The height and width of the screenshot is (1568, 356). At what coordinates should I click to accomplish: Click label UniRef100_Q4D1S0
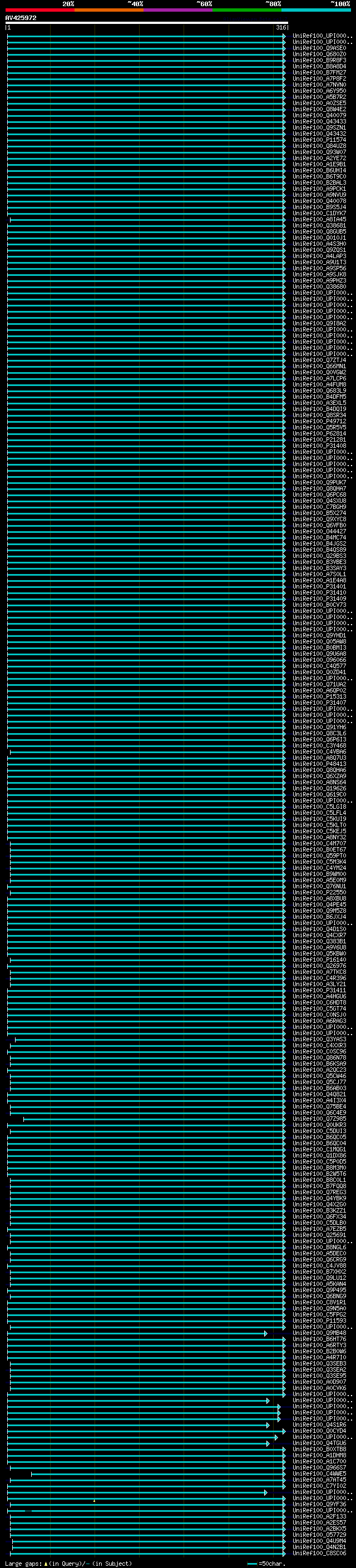tap(319, 929)
